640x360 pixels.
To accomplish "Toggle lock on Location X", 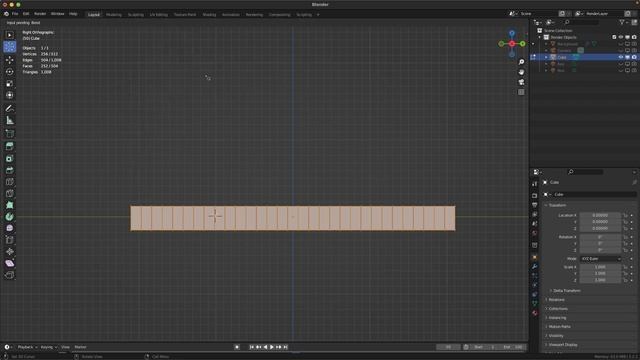I will point(625,215).
